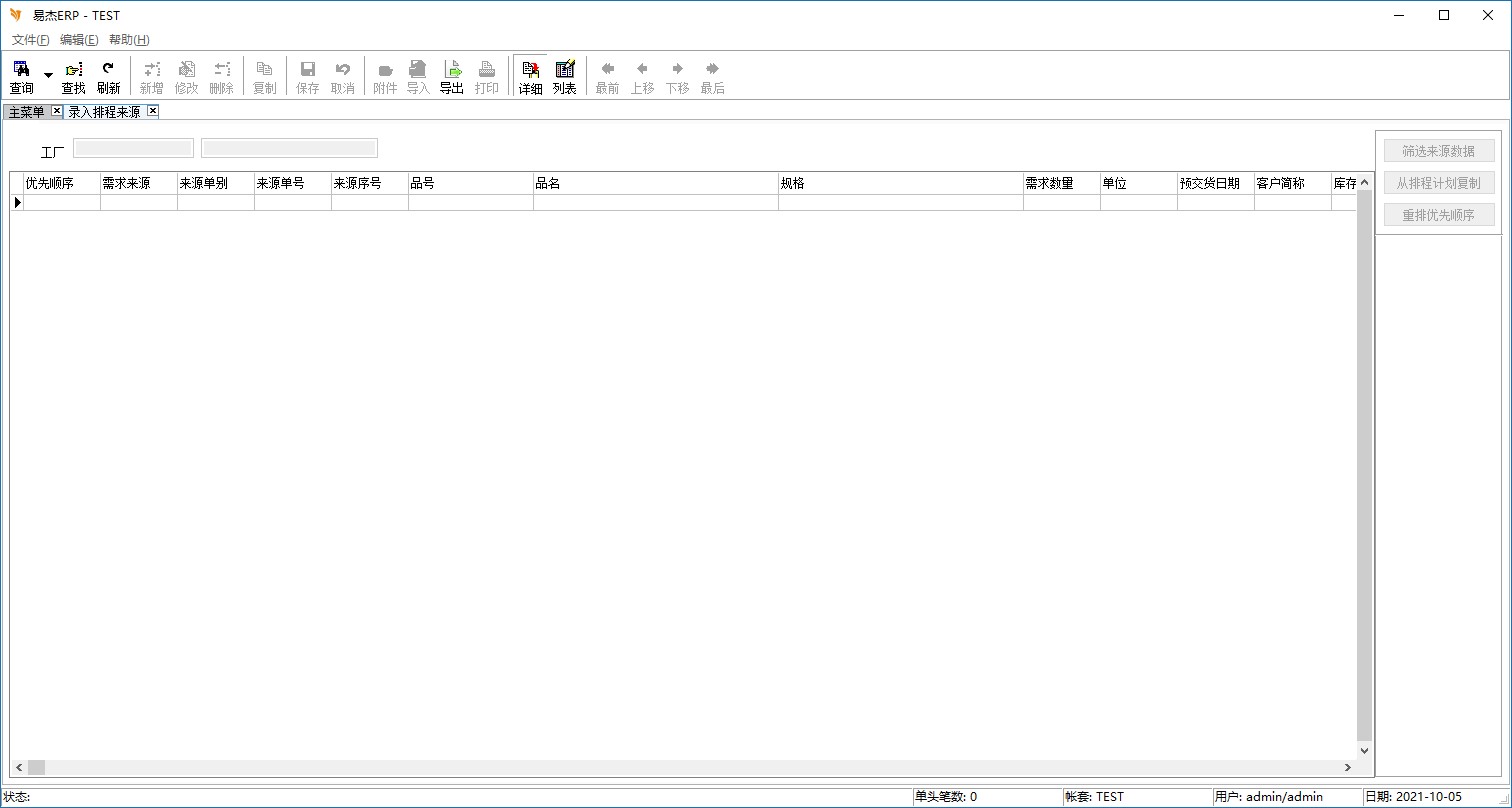Viewport: 1512px width, 808px height.
Task: Select the 主菜单 tab
Action: tap(27, 112)
